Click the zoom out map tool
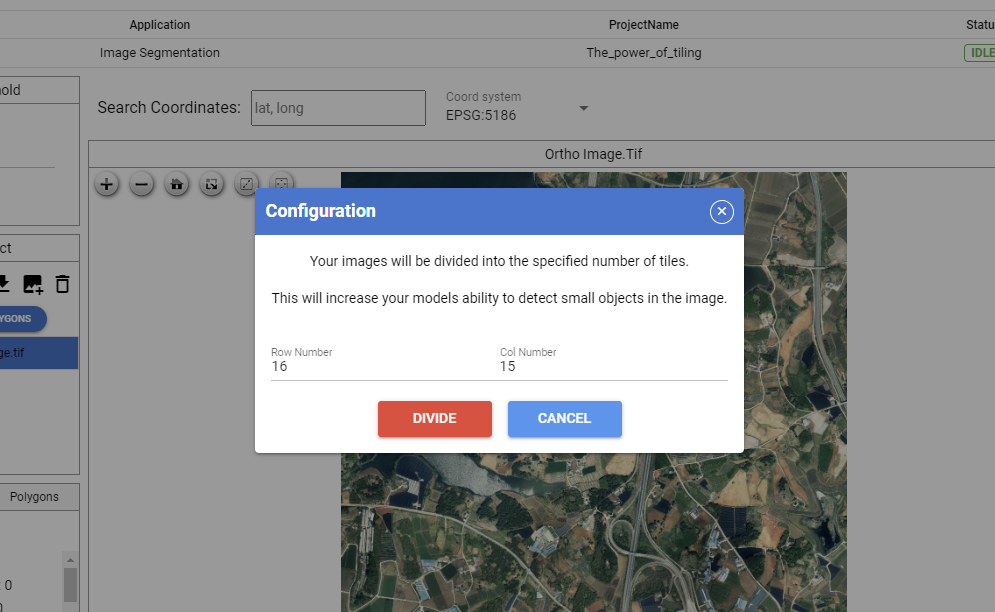 coord(141,184)
